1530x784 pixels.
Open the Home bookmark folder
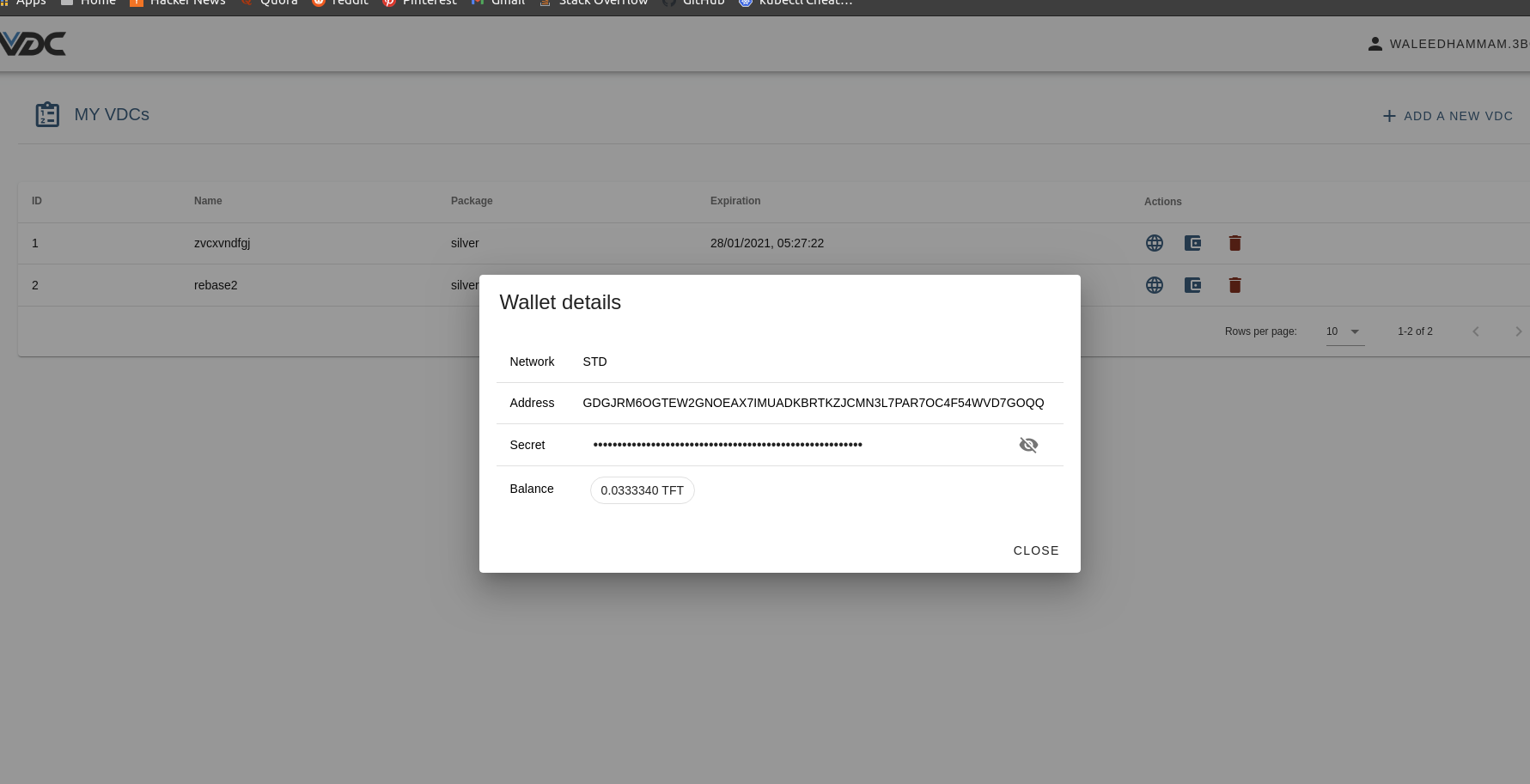pyautogui.click(x=88, y=3)
